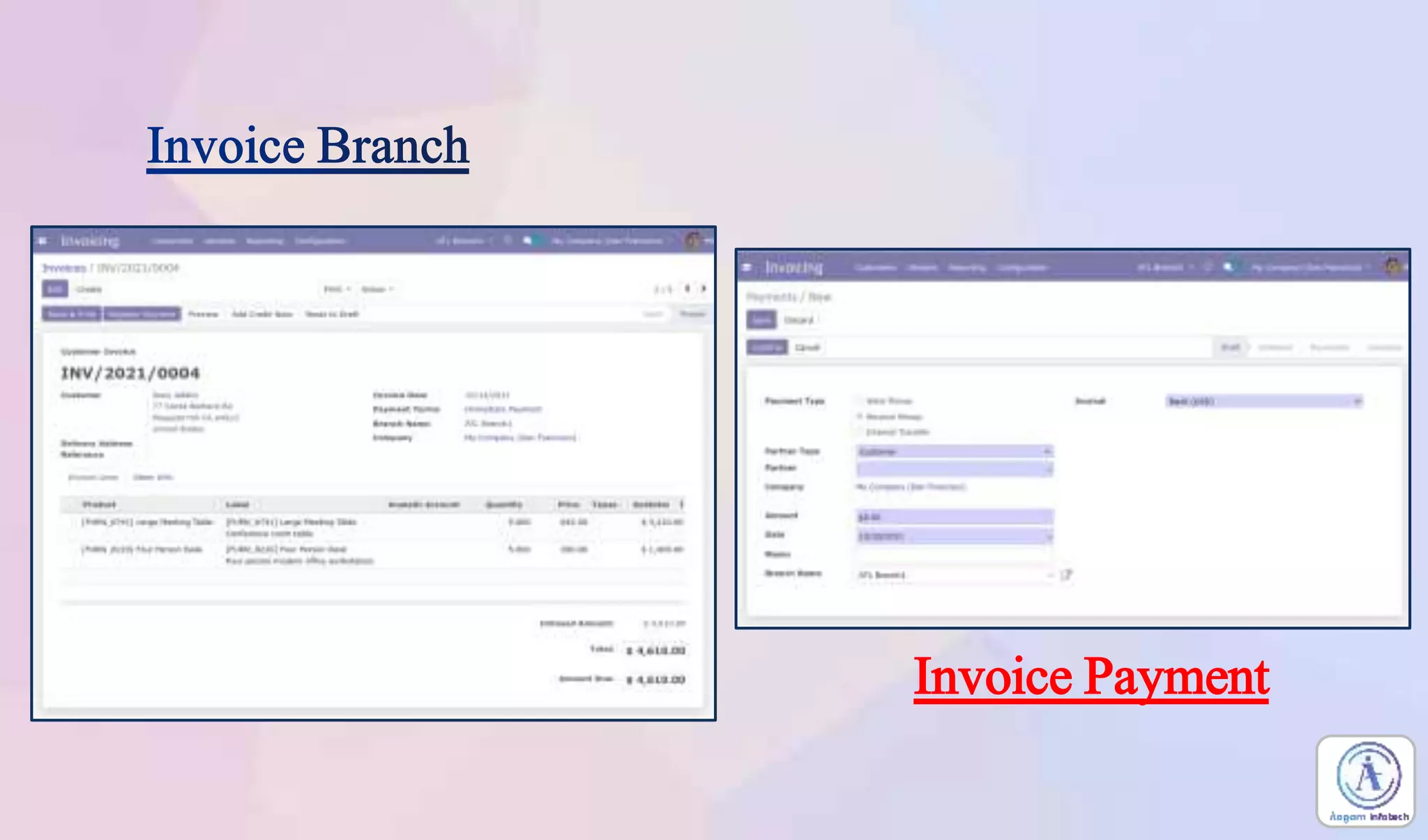The image size is (1428, 840).
Task: Open the company switcher in Invoice Branch navbar
Action: (x=612, y=241)
